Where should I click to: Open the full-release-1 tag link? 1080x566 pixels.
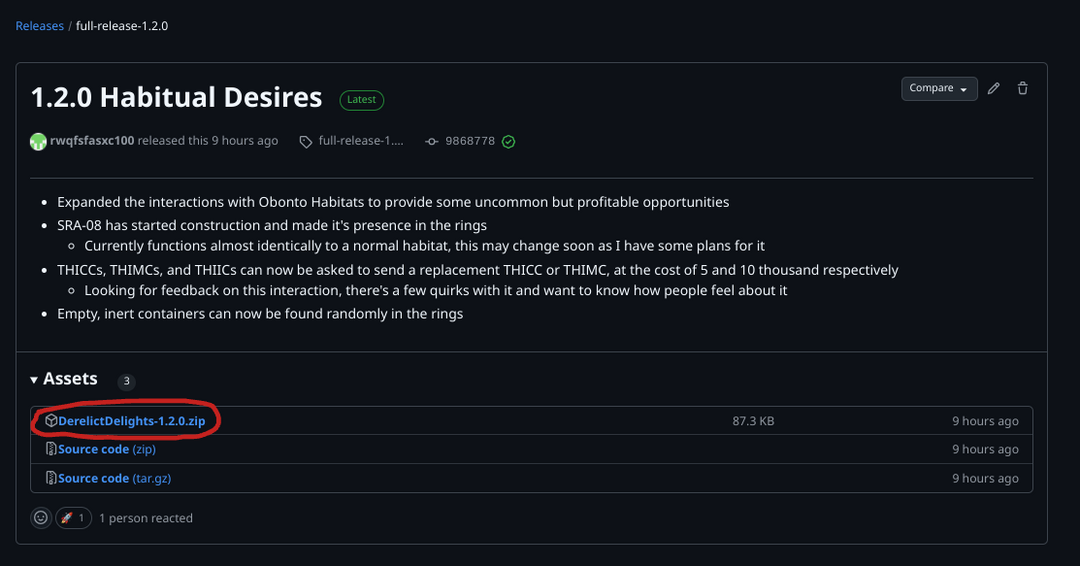coord(361,141)
